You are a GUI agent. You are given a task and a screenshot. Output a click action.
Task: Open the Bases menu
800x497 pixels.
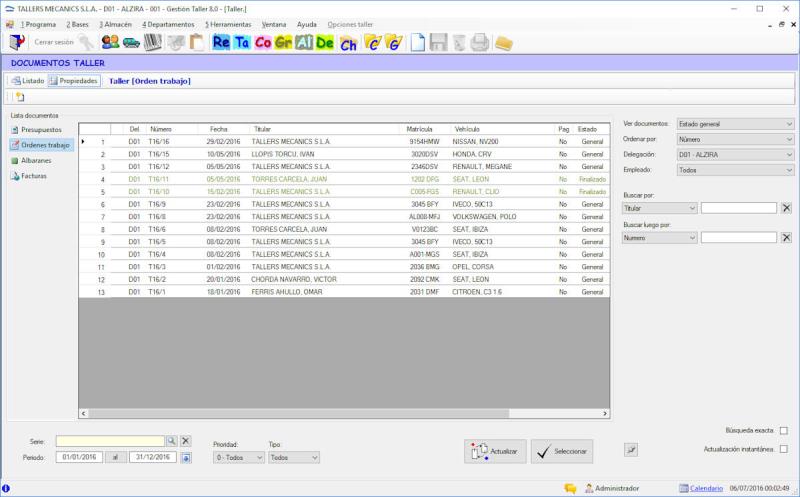[x=78, y=24]
